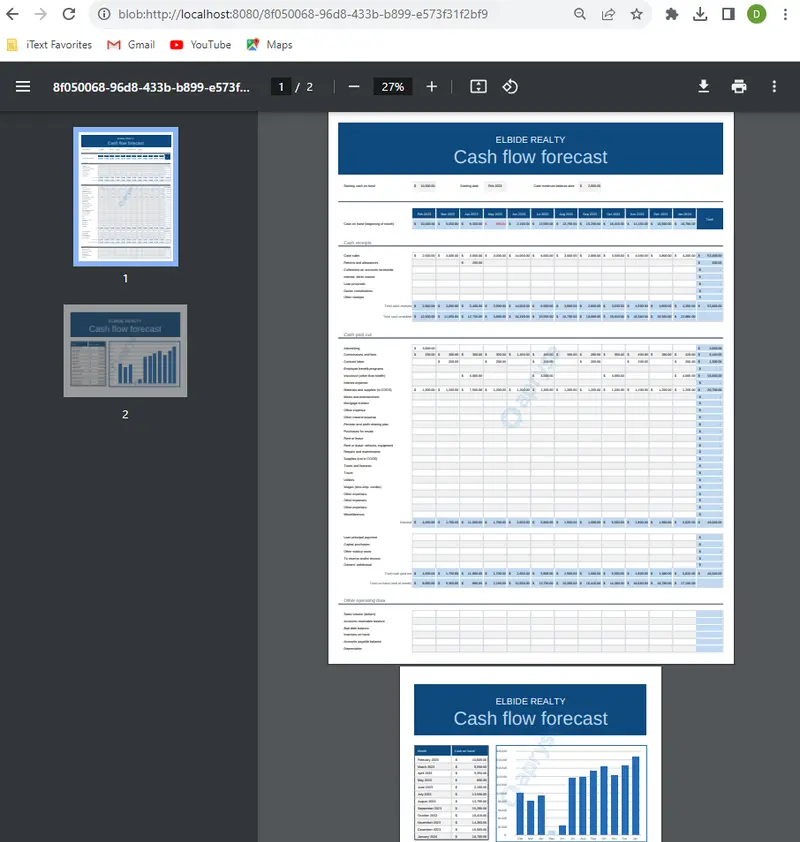Click the PDF file name title
This screenshot has width=800, height=842.
[151, 87]
